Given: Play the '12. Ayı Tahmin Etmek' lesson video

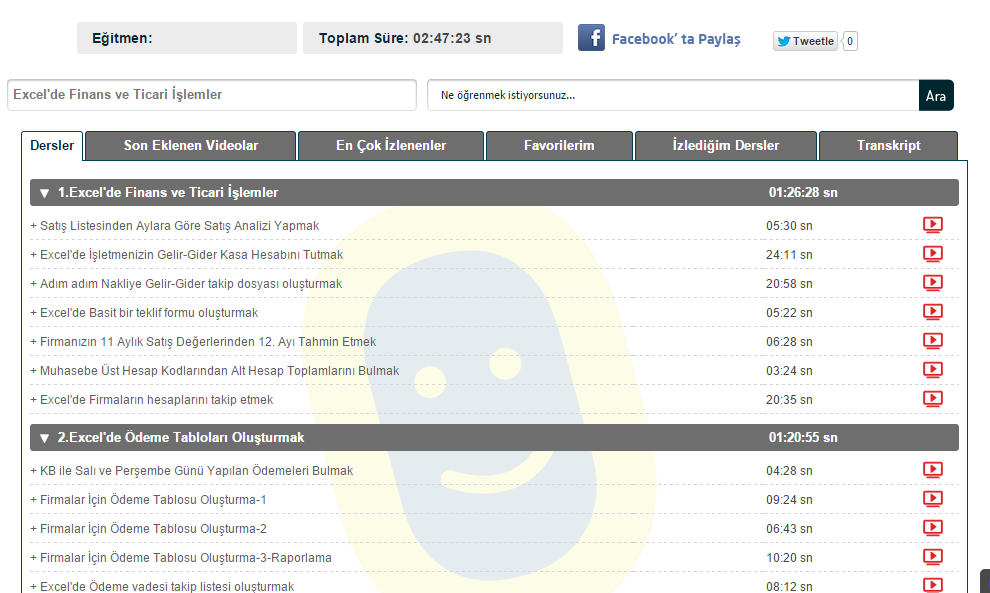Looking at the screenshot, I should (932, 341).
